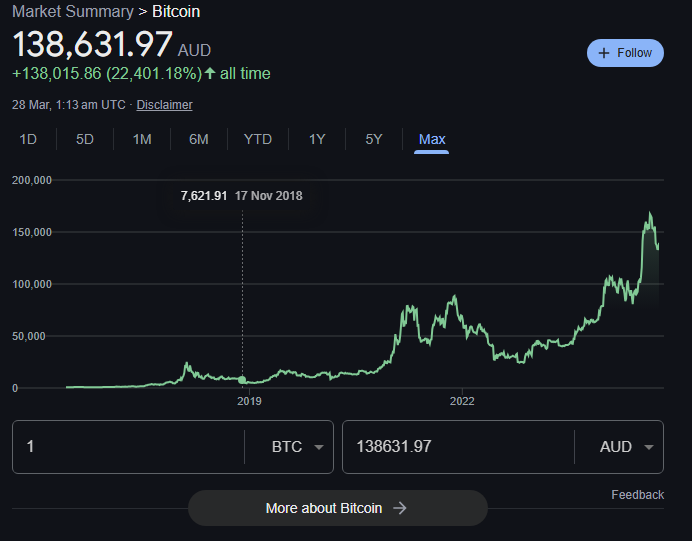Viewport: 692px width, 541px height.
Task: Switch to the 6M time range
Action: 199,139
